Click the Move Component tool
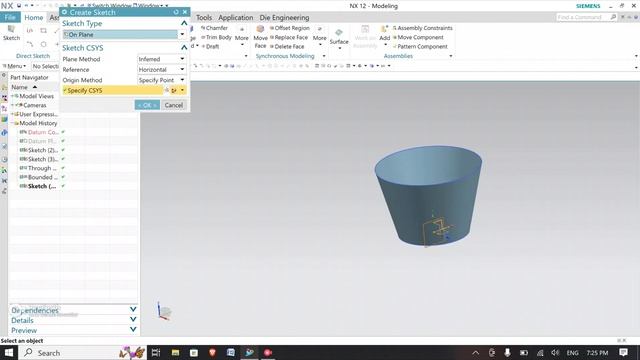Image resolution: width=640 pixels, height=360 pixels. [418, 37]
